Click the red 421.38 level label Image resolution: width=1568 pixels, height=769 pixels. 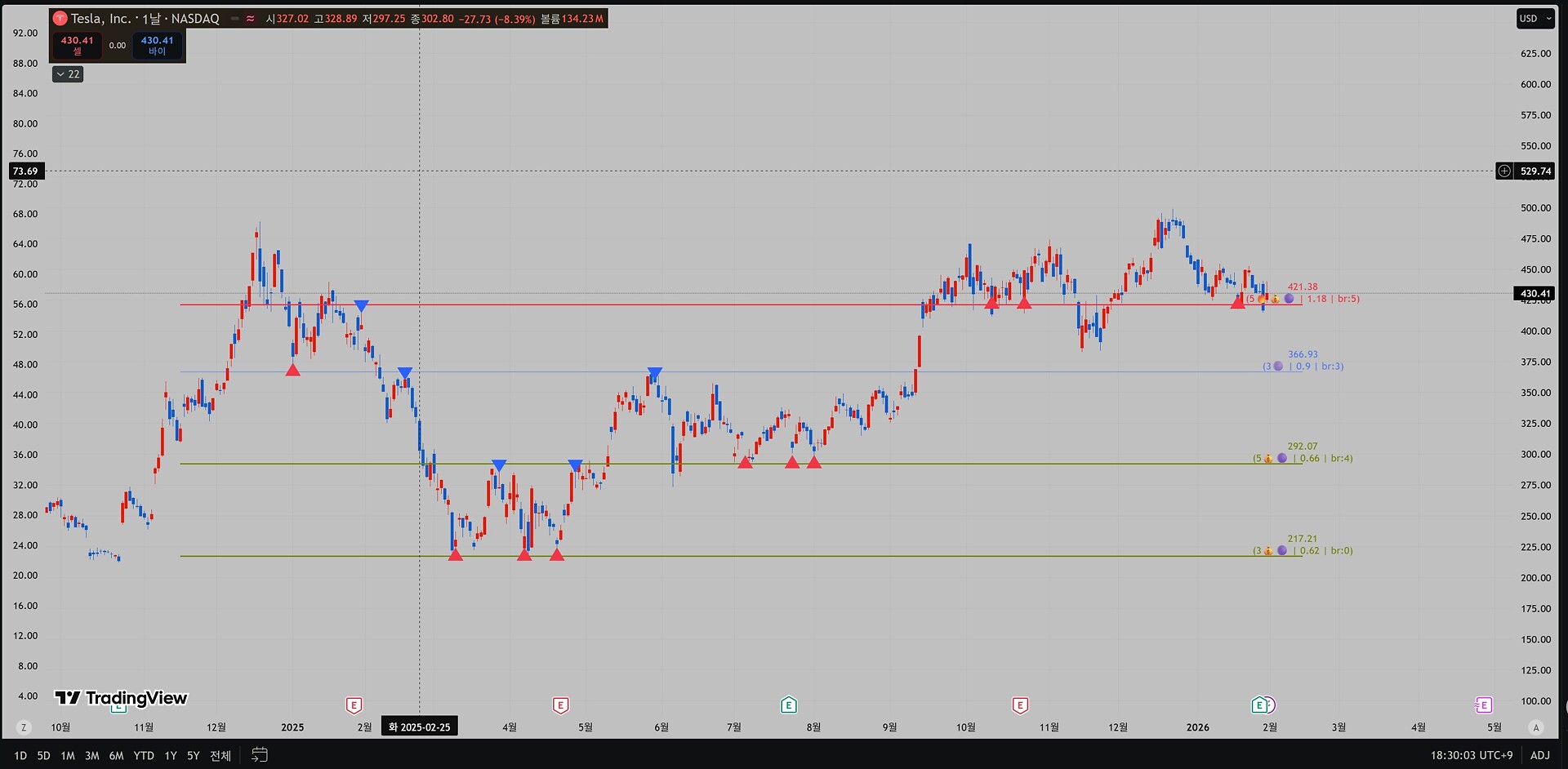1303,287
